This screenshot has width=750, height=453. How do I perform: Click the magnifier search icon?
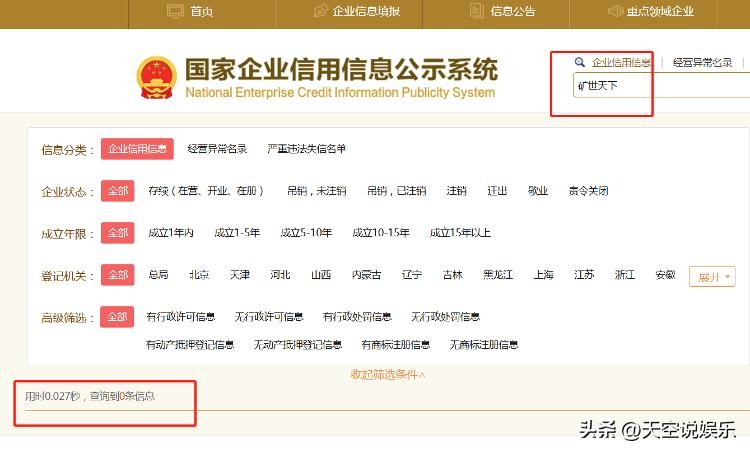tap(579, 62)
